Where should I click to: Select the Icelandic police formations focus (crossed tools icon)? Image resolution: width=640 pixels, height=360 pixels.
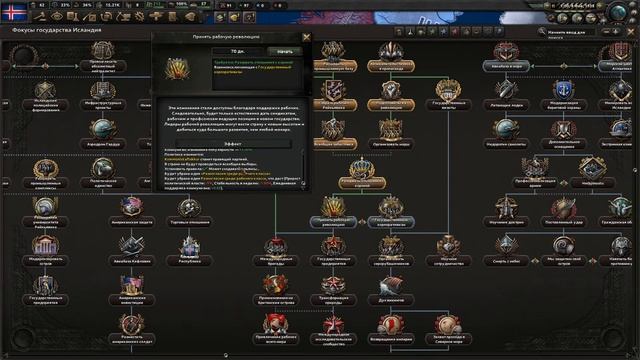coord(45,90)
